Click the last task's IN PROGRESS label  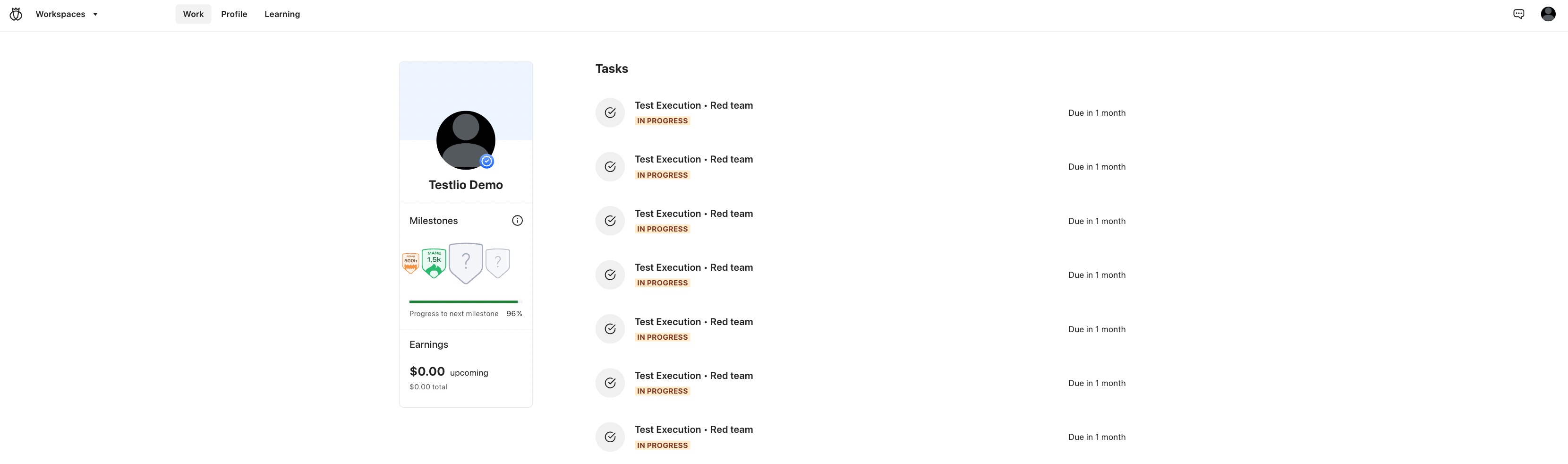click(662, 446)
